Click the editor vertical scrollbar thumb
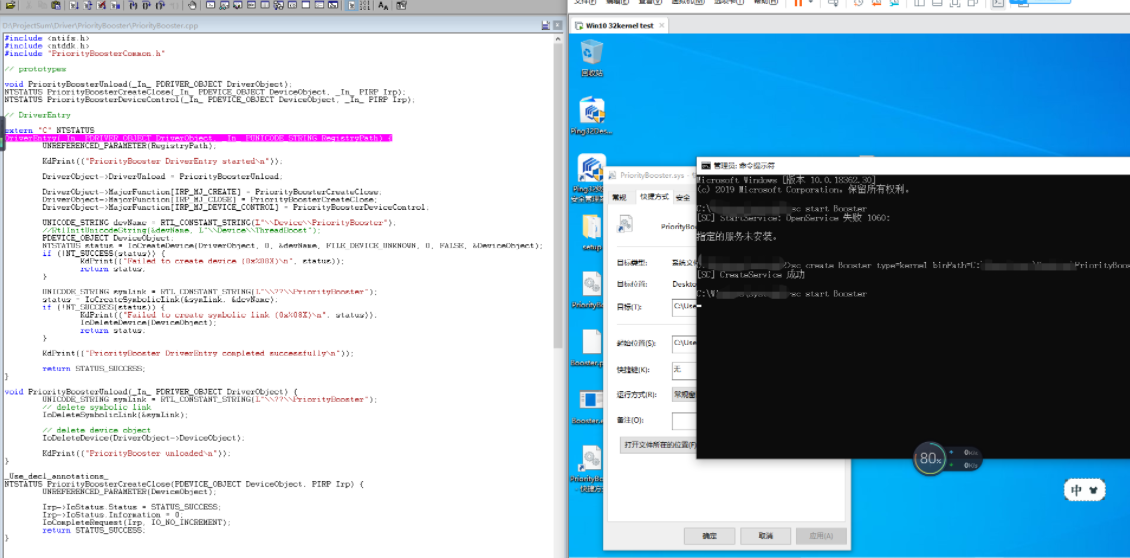The height and width of the screenshot is (558, 1130). pyautogui.click(x=558, y=195)
